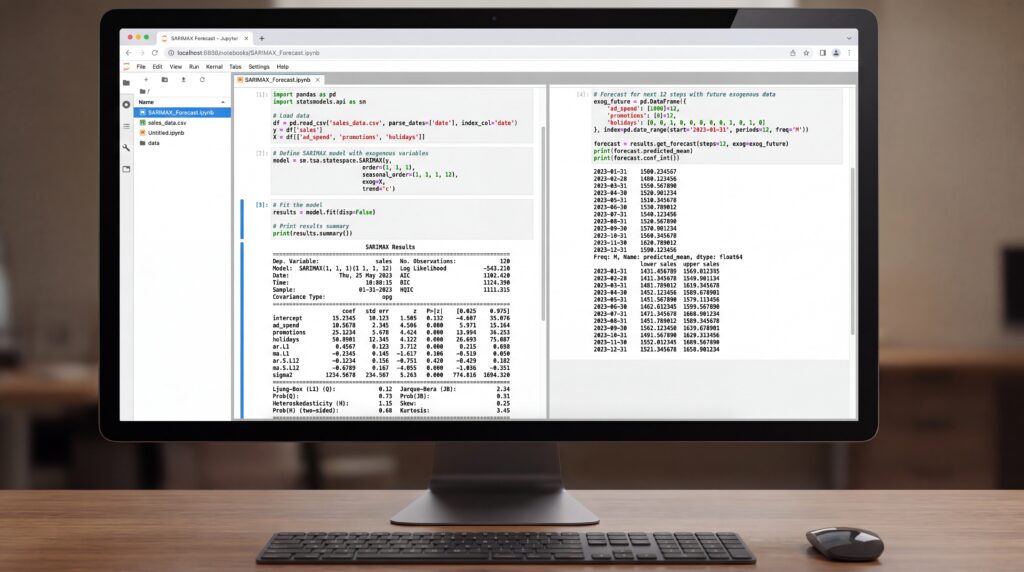Click the '[4]:' cell prompt

pyautogui.click(x=581, y=95)
